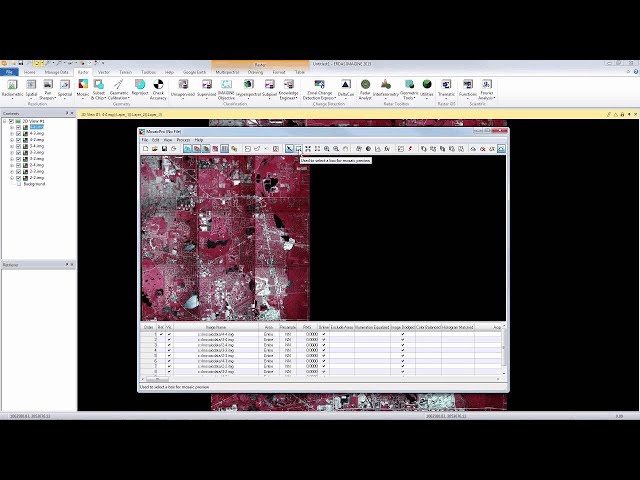The height and width of the screenshot is (480, 640).
Task: Launch IMAGINE Objective from the ribbon
Action: pos(226,89)
